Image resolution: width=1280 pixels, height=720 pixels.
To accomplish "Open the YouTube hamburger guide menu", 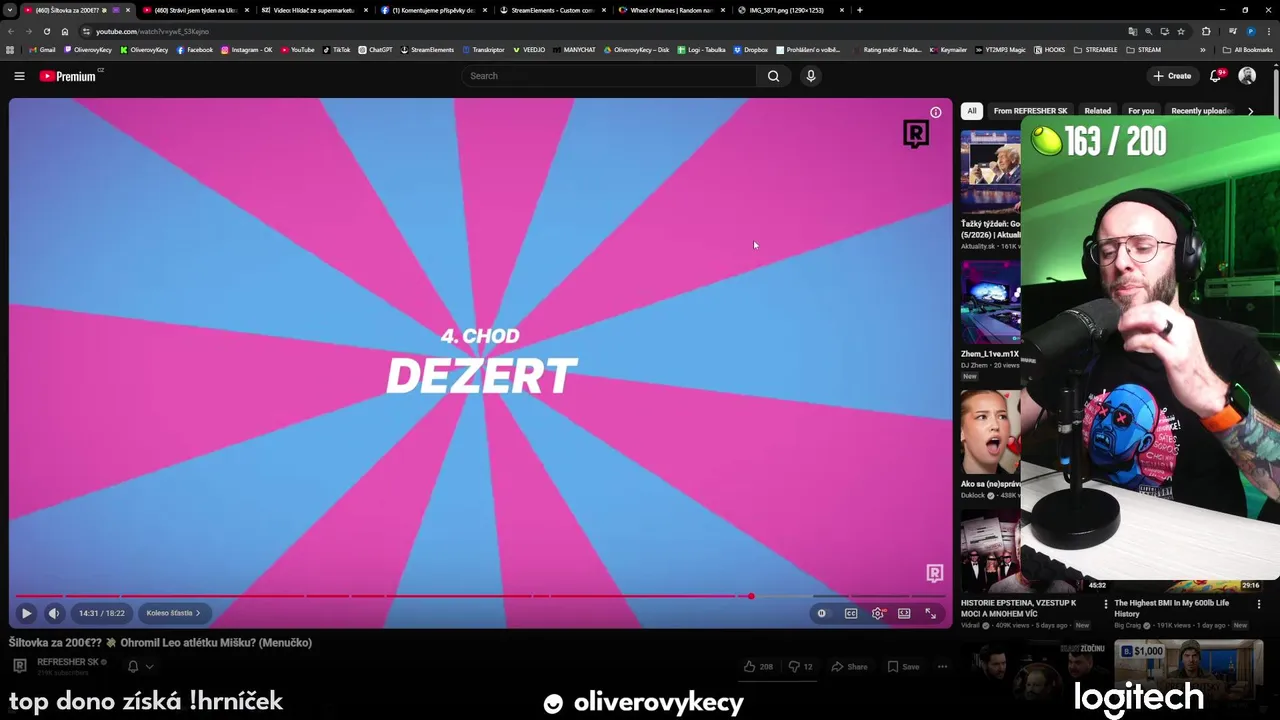I will coord(19,76).
